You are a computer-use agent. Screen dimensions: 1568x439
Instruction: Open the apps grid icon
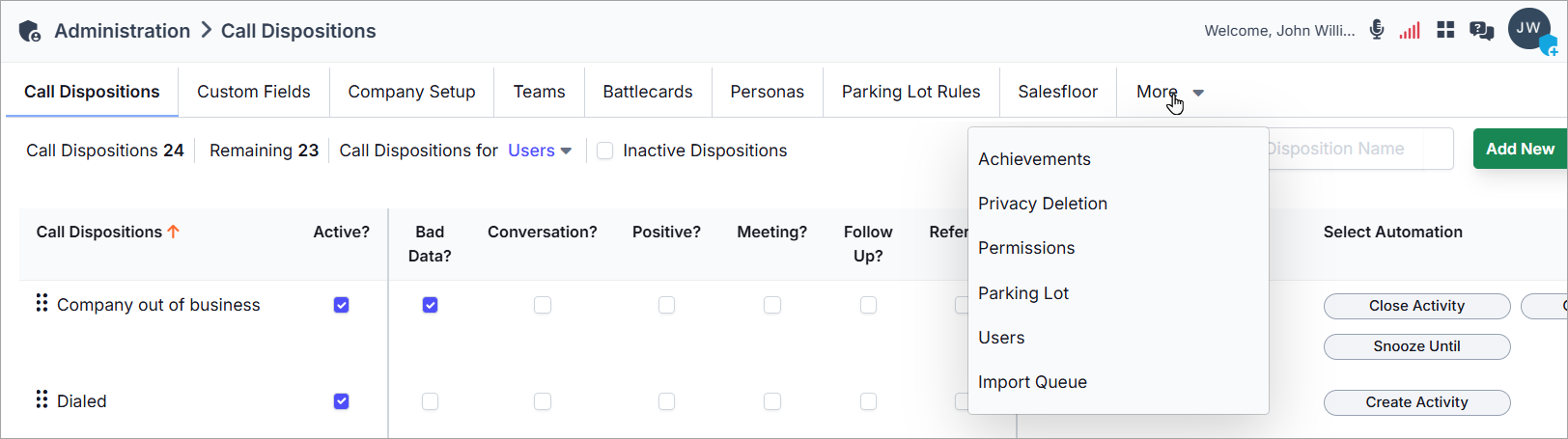click(1445, 30)
